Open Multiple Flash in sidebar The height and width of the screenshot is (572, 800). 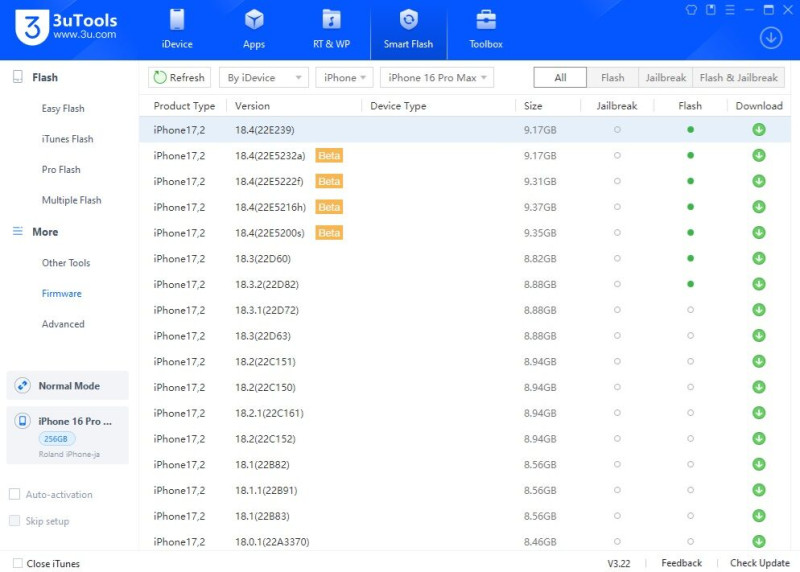pos(71,200)
